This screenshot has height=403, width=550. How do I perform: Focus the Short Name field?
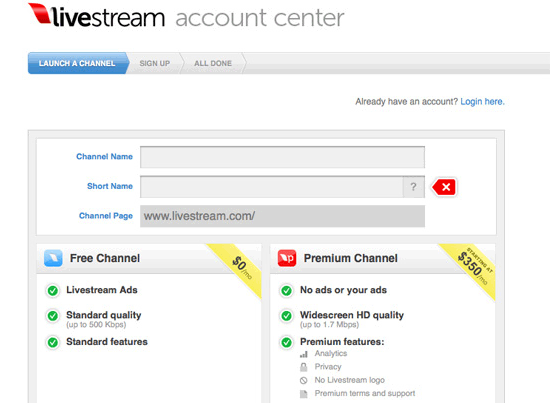coord(272,187)
